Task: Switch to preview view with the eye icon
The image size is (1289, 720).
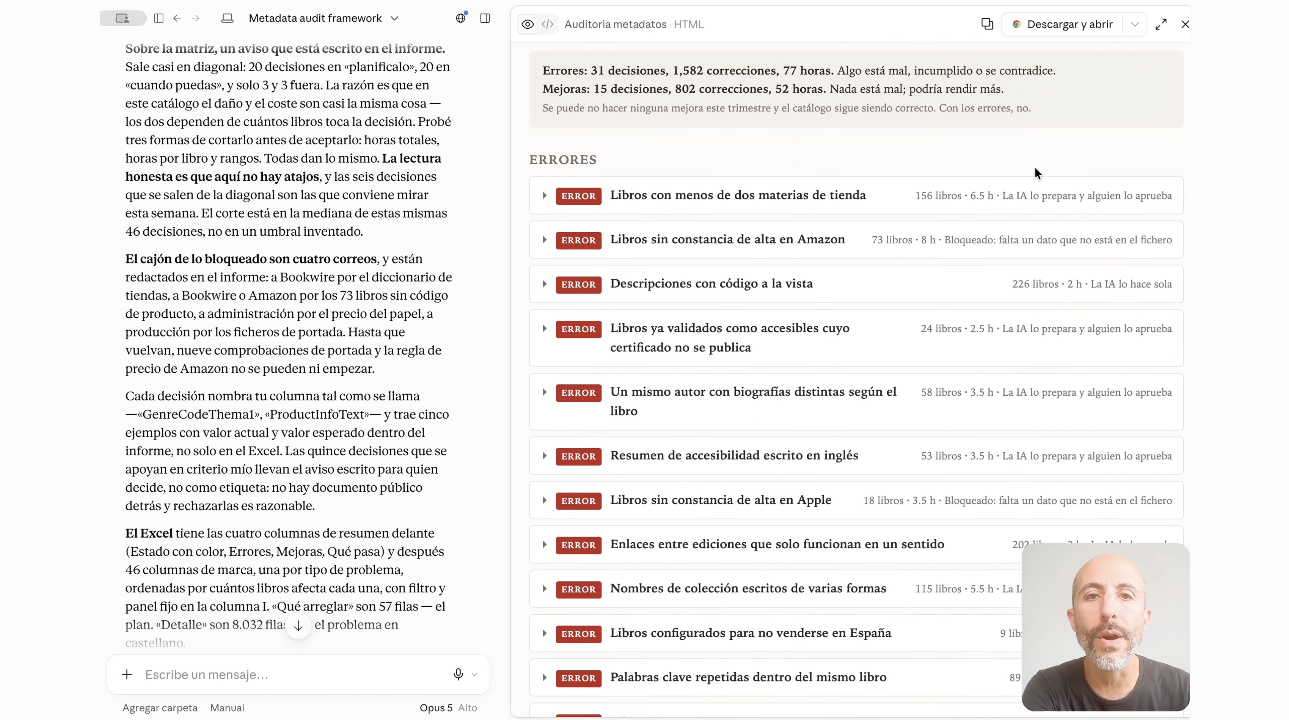Action: (528, 24)
